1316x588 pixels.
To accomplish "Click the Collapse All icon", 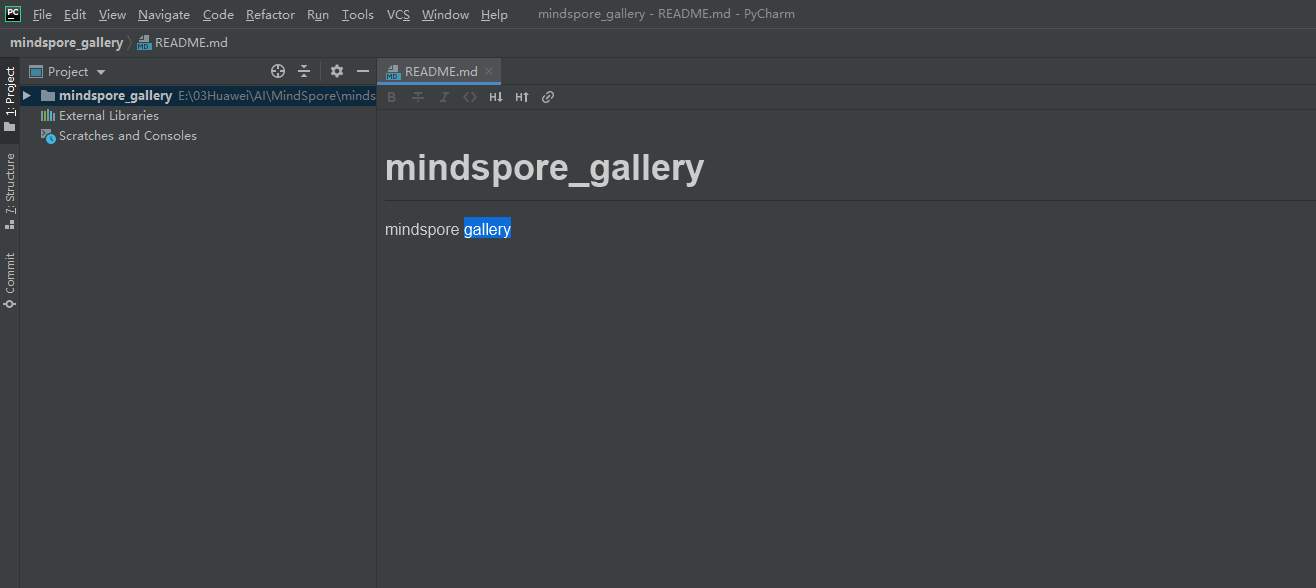I will tap(304, 72).
